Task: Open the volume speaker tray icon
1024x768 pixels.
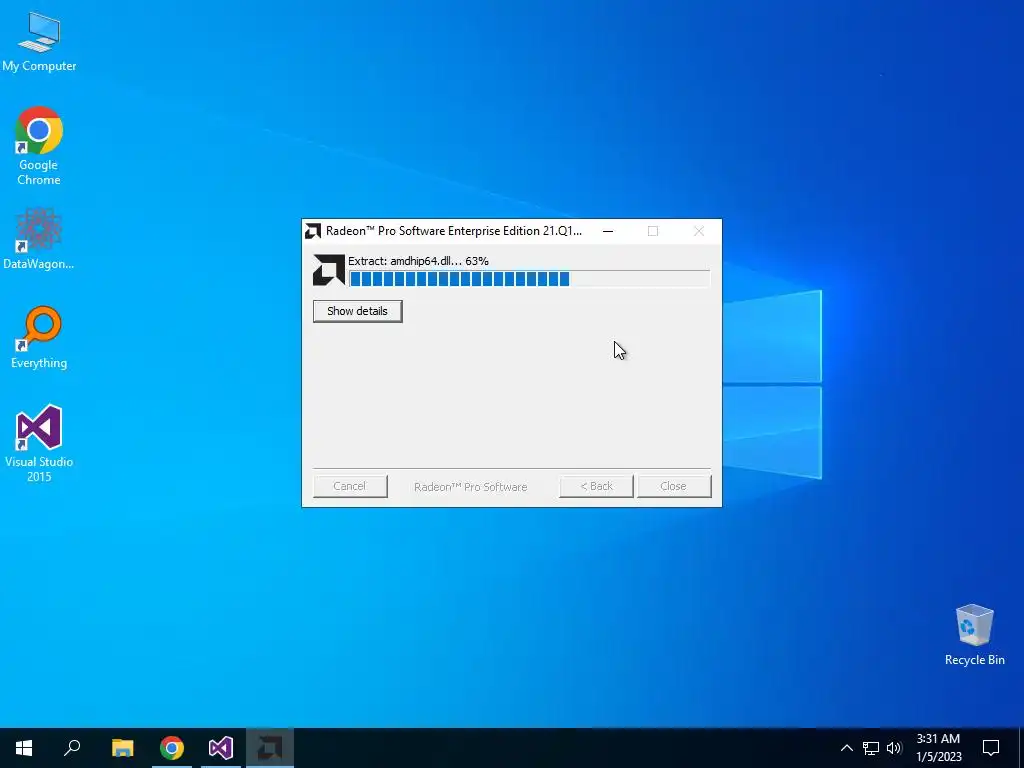Action: pos(894,748)
